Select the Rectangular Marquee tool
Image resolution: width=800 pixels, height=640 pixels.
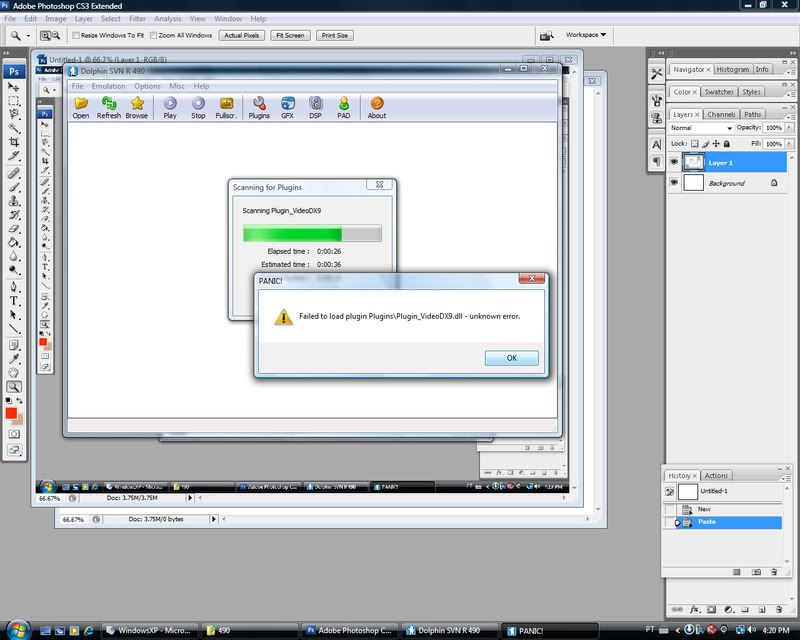pyautogui.click(x=13, y=101)
